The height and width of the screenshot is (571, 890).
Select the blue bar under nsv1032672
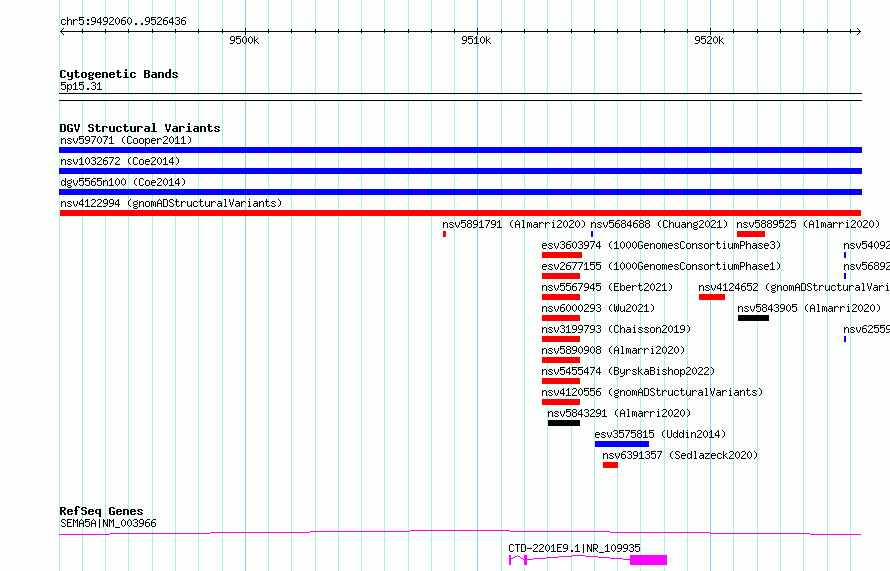[460, 171]
